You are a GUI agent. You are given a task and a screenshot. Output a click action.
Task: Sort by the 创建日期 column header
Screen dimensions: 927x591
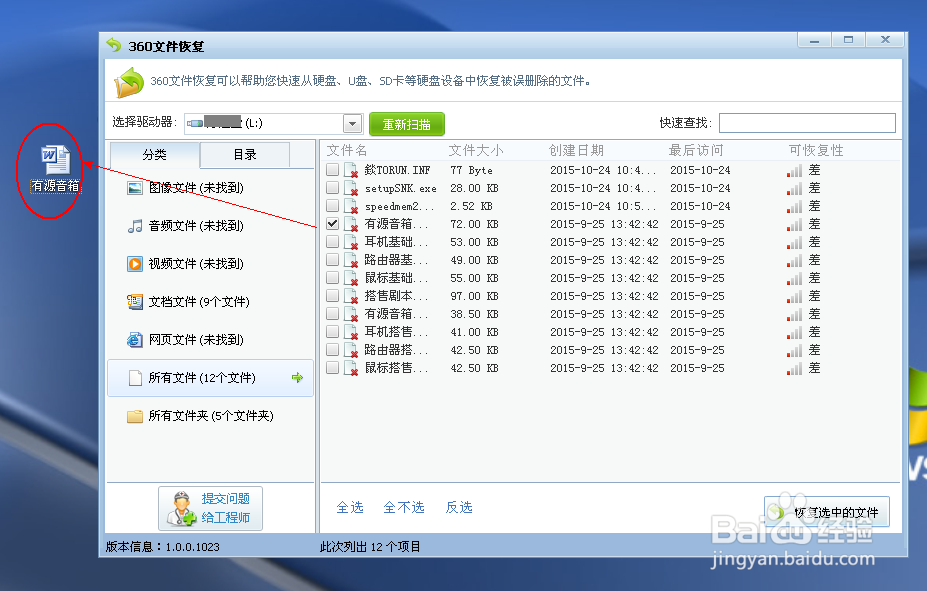576,150
